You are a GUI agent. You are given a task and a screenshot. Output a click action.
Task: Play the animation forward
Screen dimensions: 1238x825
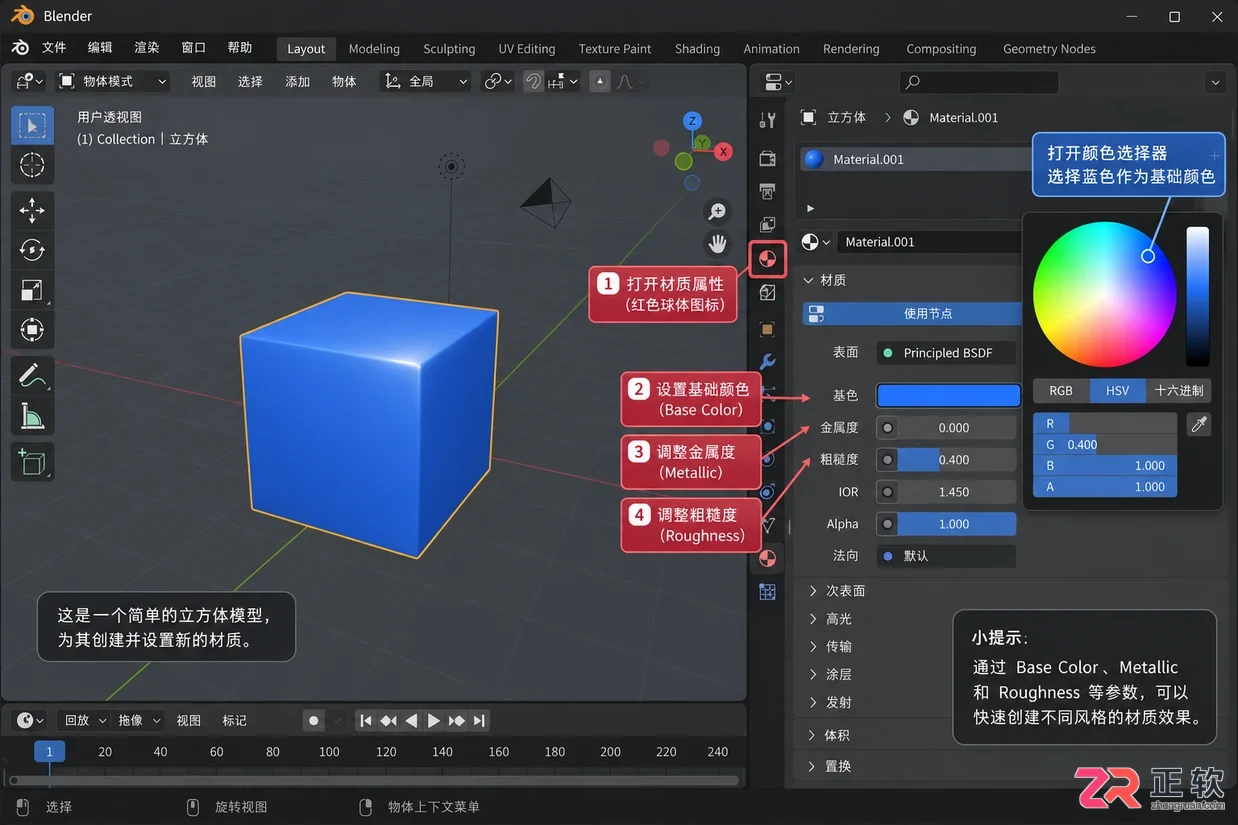434,720
